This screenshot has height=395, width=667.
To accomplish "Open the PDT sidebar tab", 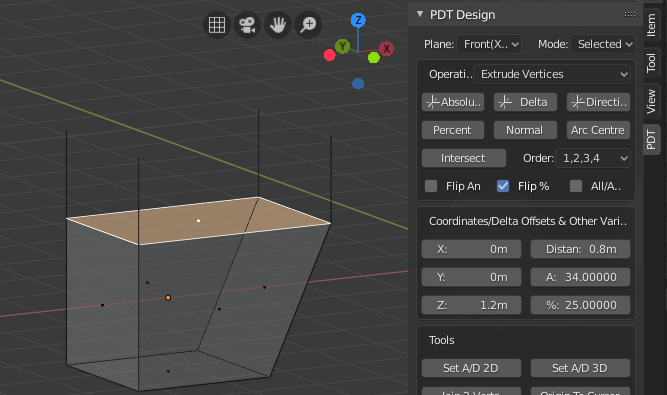I will [x=651, y=140].
